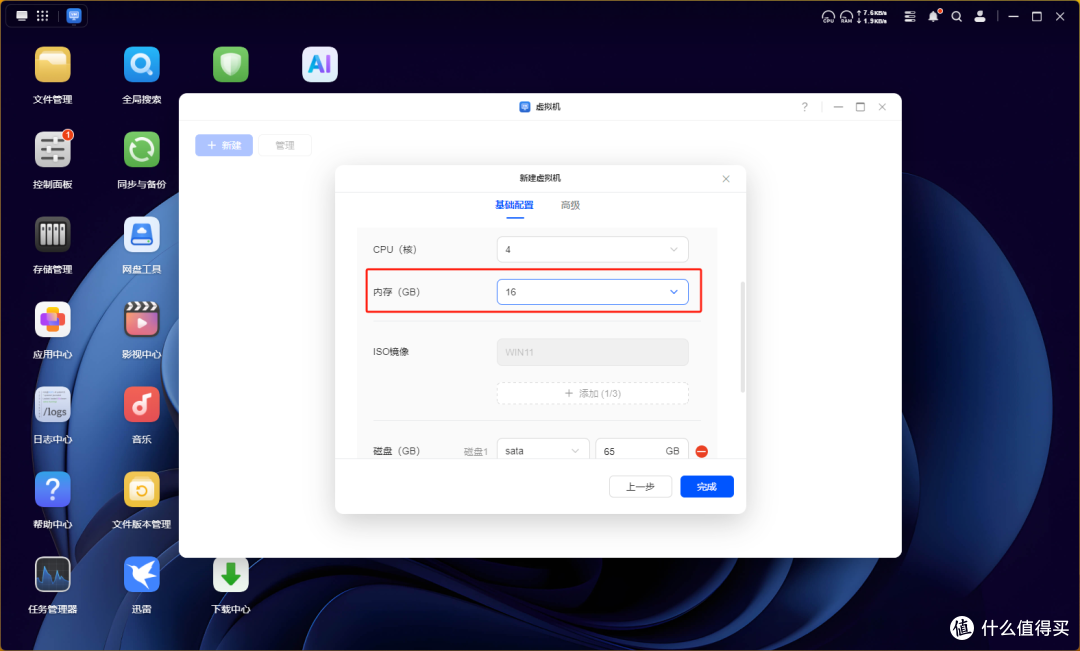Click the 完成 button
This screenshot has height=651, width=1080.
tap(707, 487)
